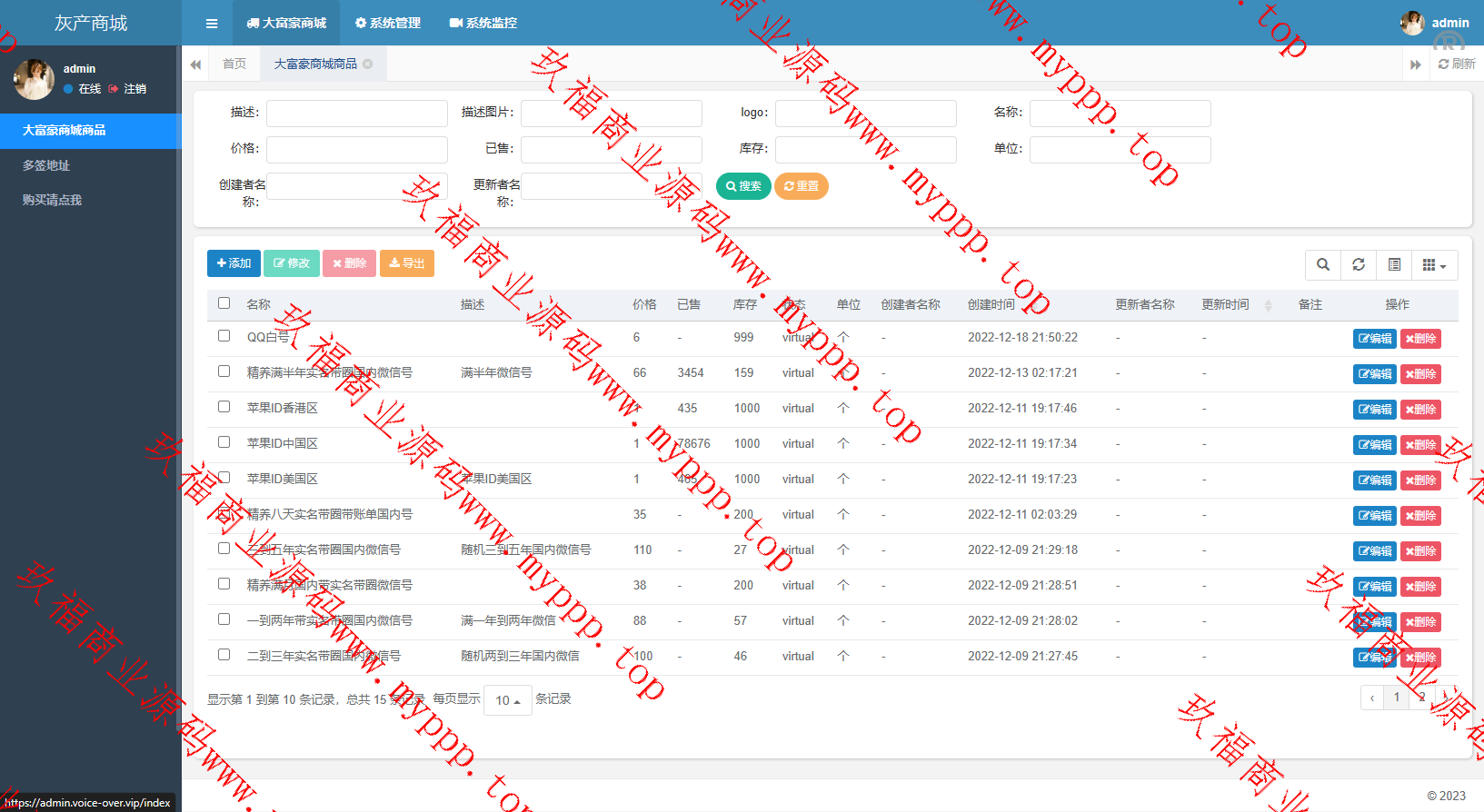Click the blue 添加 button
This screenshot has height=812, width=1484.
click(x=234, y=263)
